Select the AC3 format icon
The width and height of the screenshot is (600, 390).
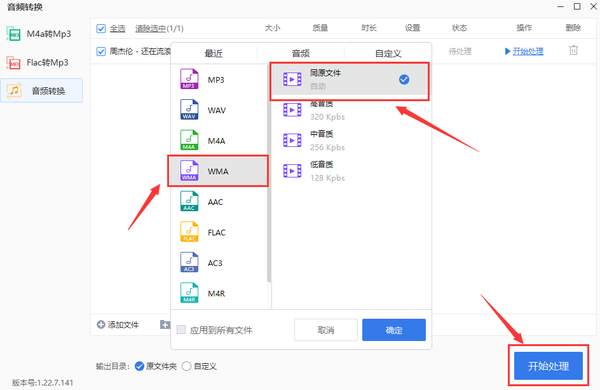click(189, 263)
